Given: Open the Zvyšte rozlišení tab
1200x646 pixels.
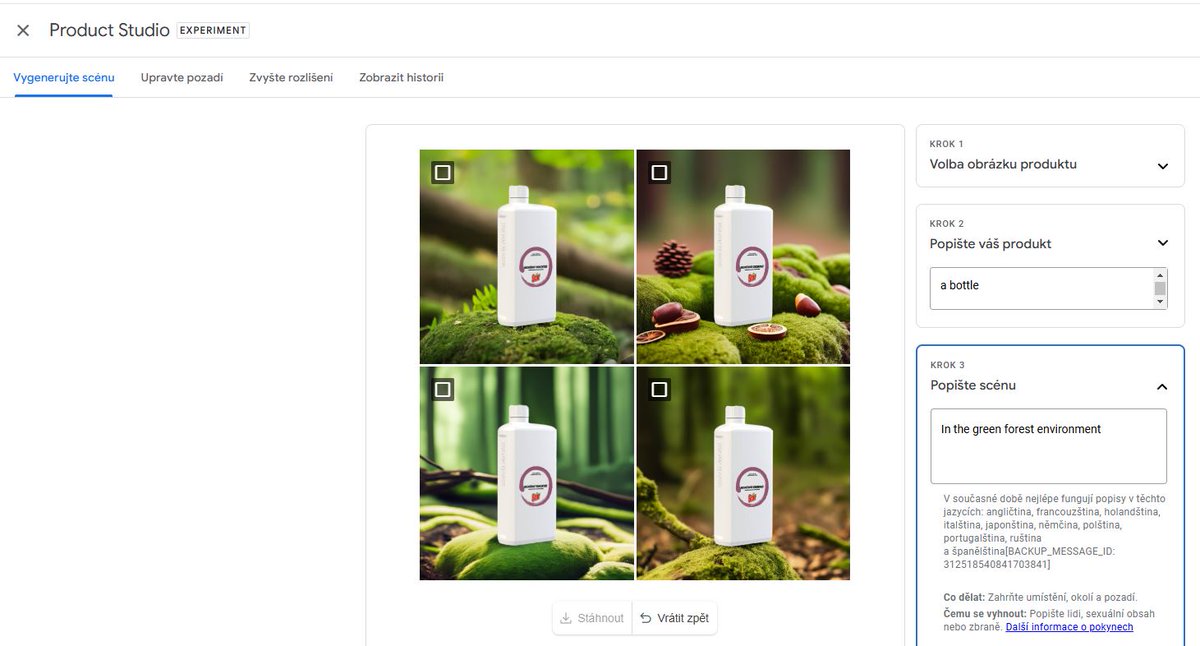Looking at the screenshot, I should click(291, 77).
